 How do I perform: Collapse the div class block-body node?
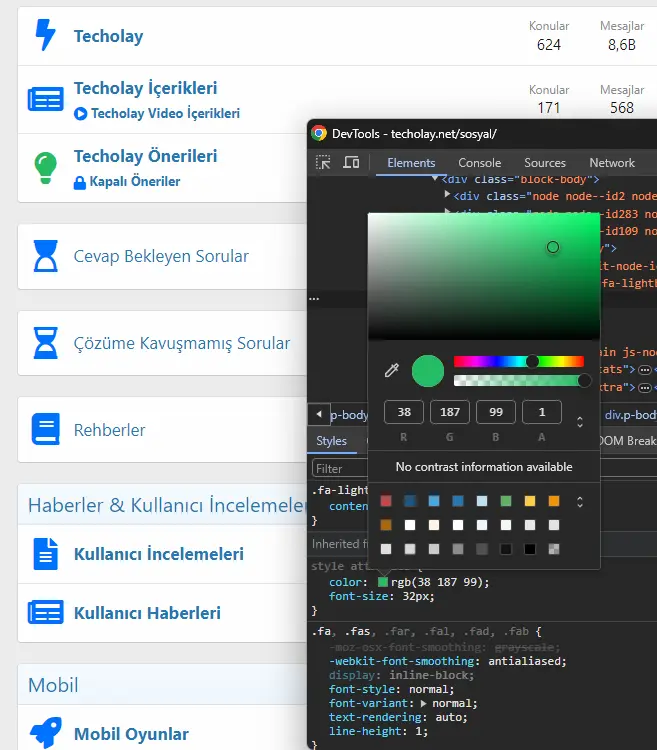435,178
